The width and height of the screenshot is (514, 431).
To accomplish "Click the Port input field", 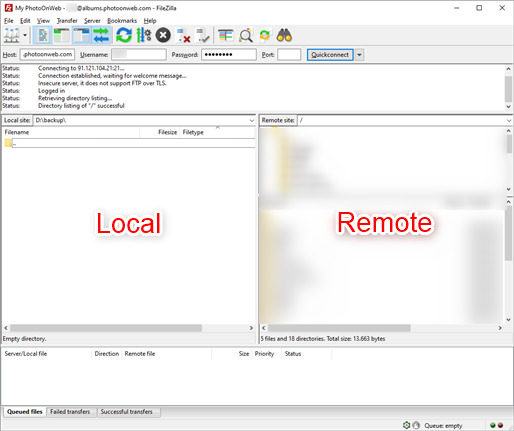I will tap(289, 54).
